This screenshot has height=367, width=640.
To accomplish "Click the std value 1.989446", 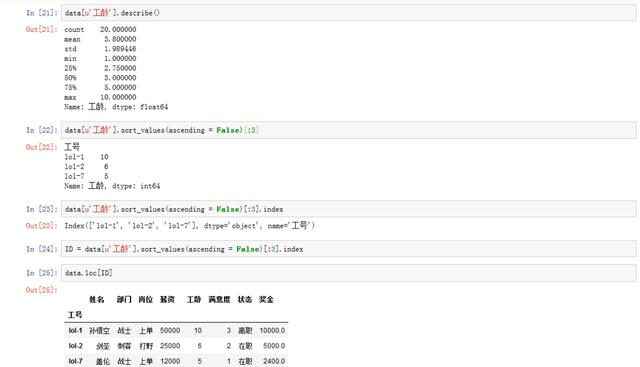I will point(120,49).
